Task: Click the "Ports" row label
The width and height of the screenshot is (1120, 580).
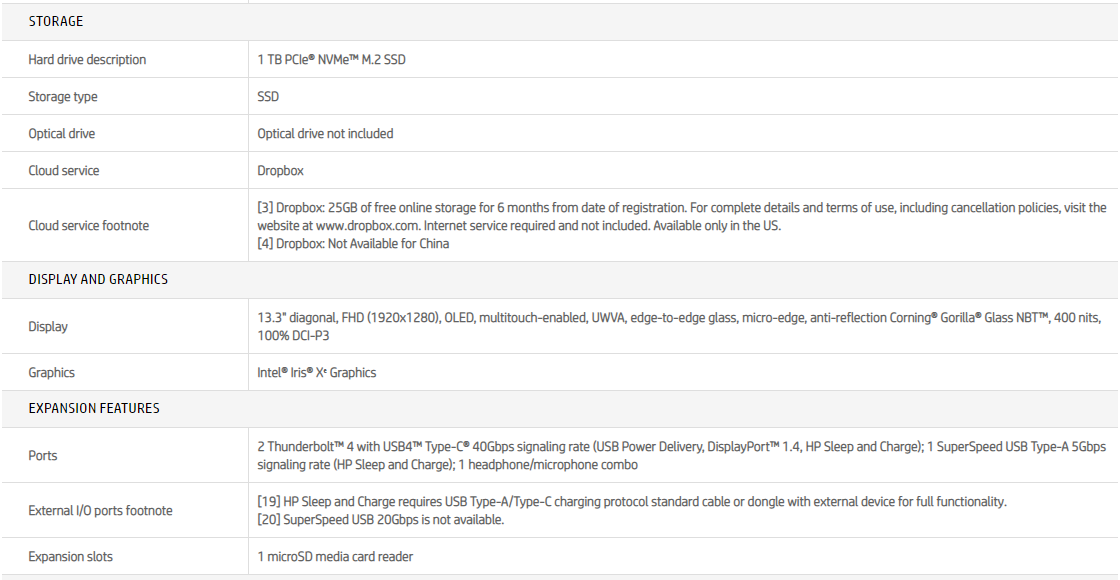Action: click(43, 456)
